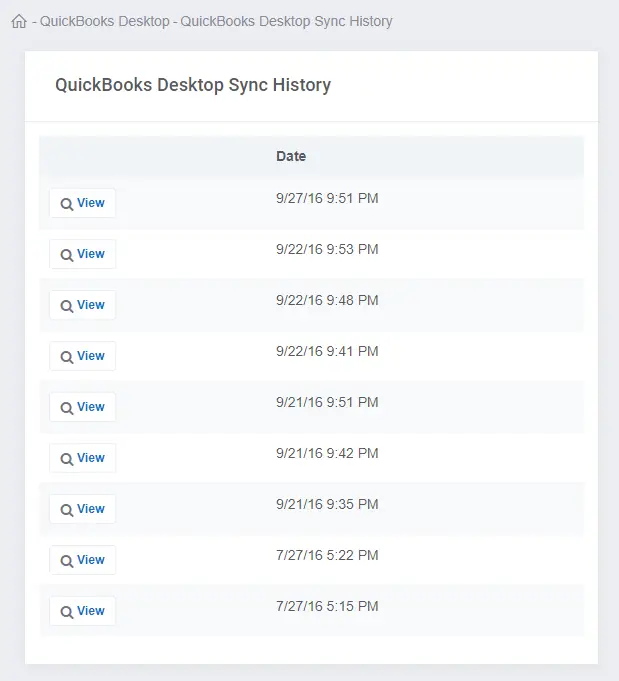Select the 7/27/16 5:22 PM date text
The image size is (619, 681).
click(x=327, y=555)
